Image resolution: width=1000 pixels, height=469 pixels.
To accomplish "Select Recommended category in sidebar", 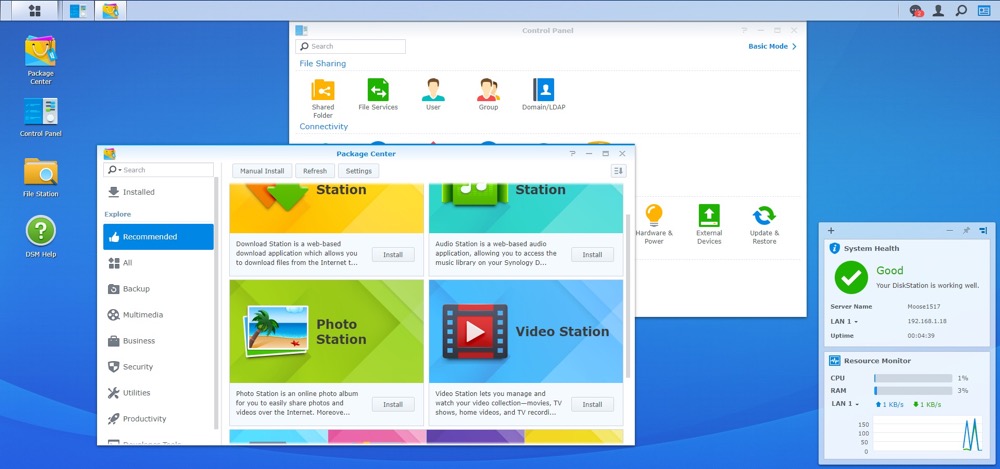I will pos(158,237).
